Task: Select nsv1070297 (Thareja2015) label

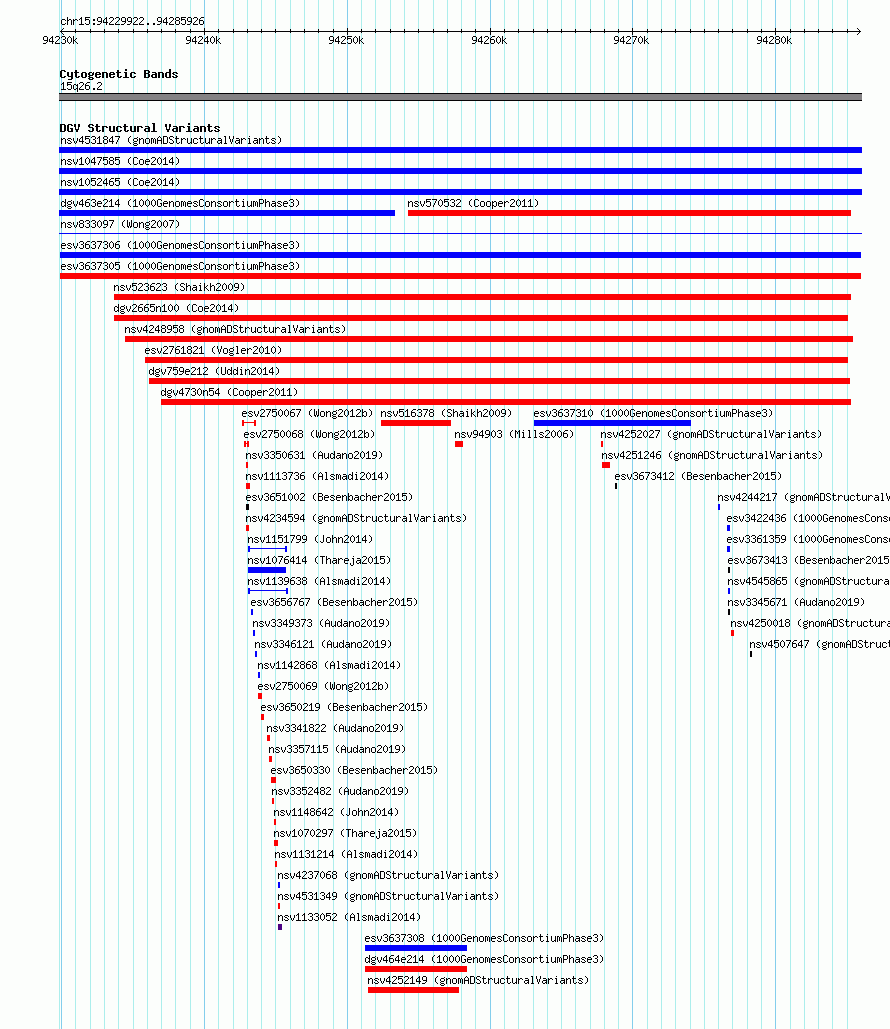Action: 345,833
